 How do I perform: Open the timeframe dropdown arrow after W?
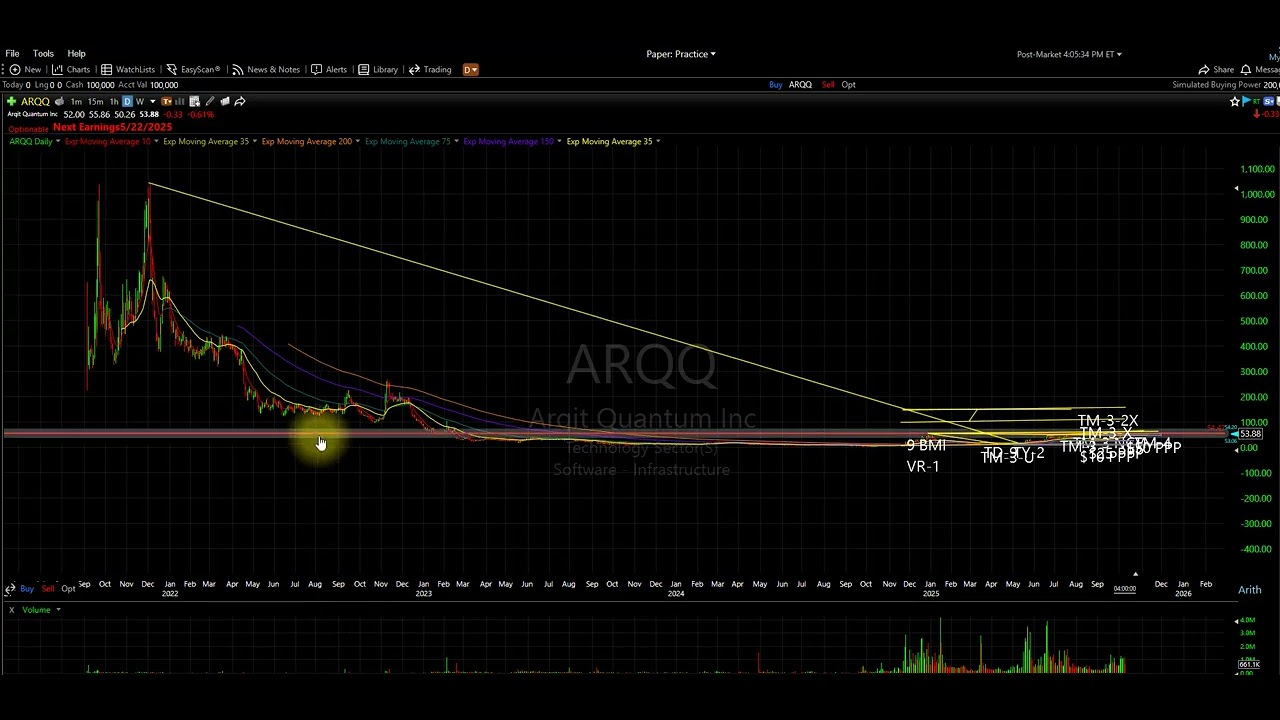point(152,101)
